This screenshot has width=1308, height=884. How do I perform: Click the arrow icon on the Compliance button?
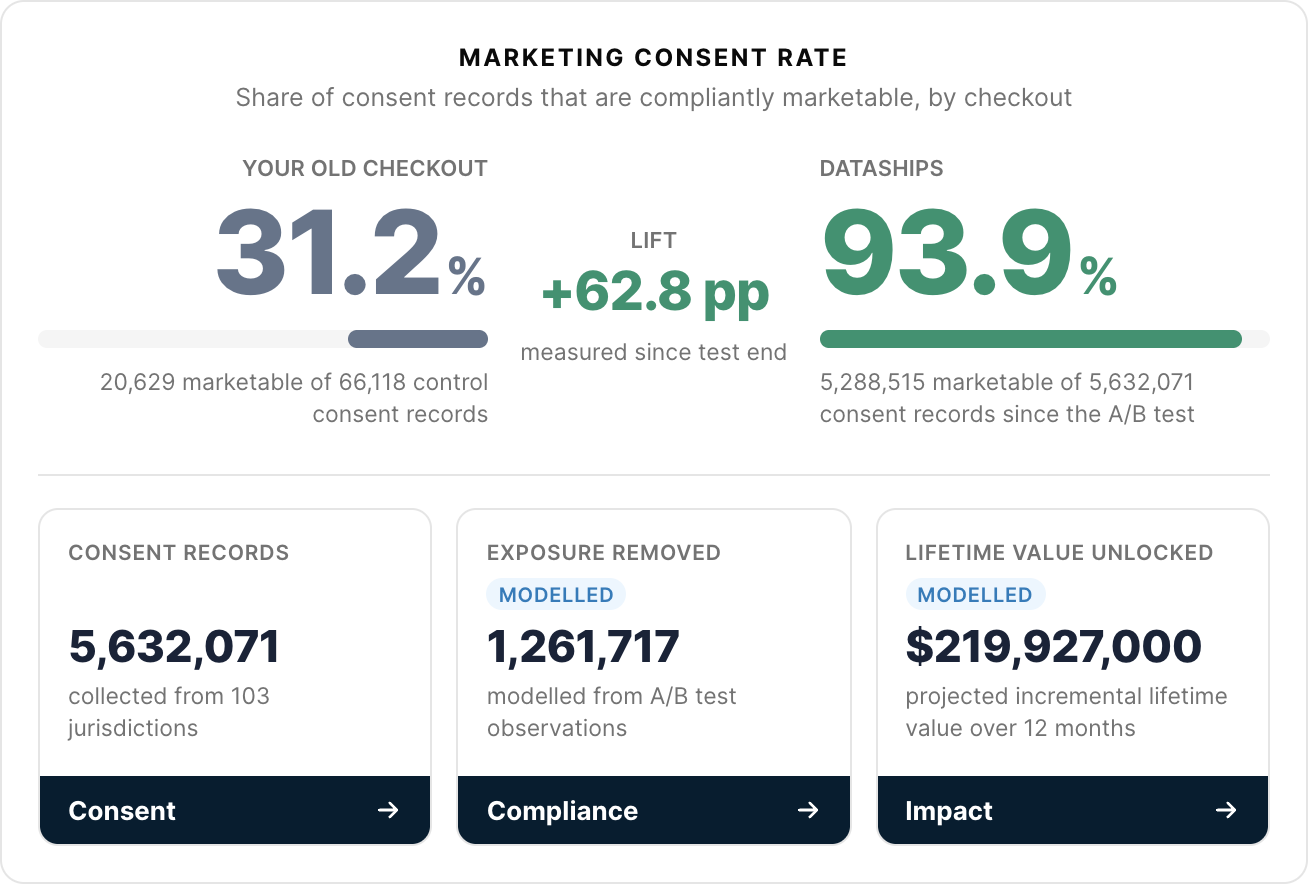point(808,810)
